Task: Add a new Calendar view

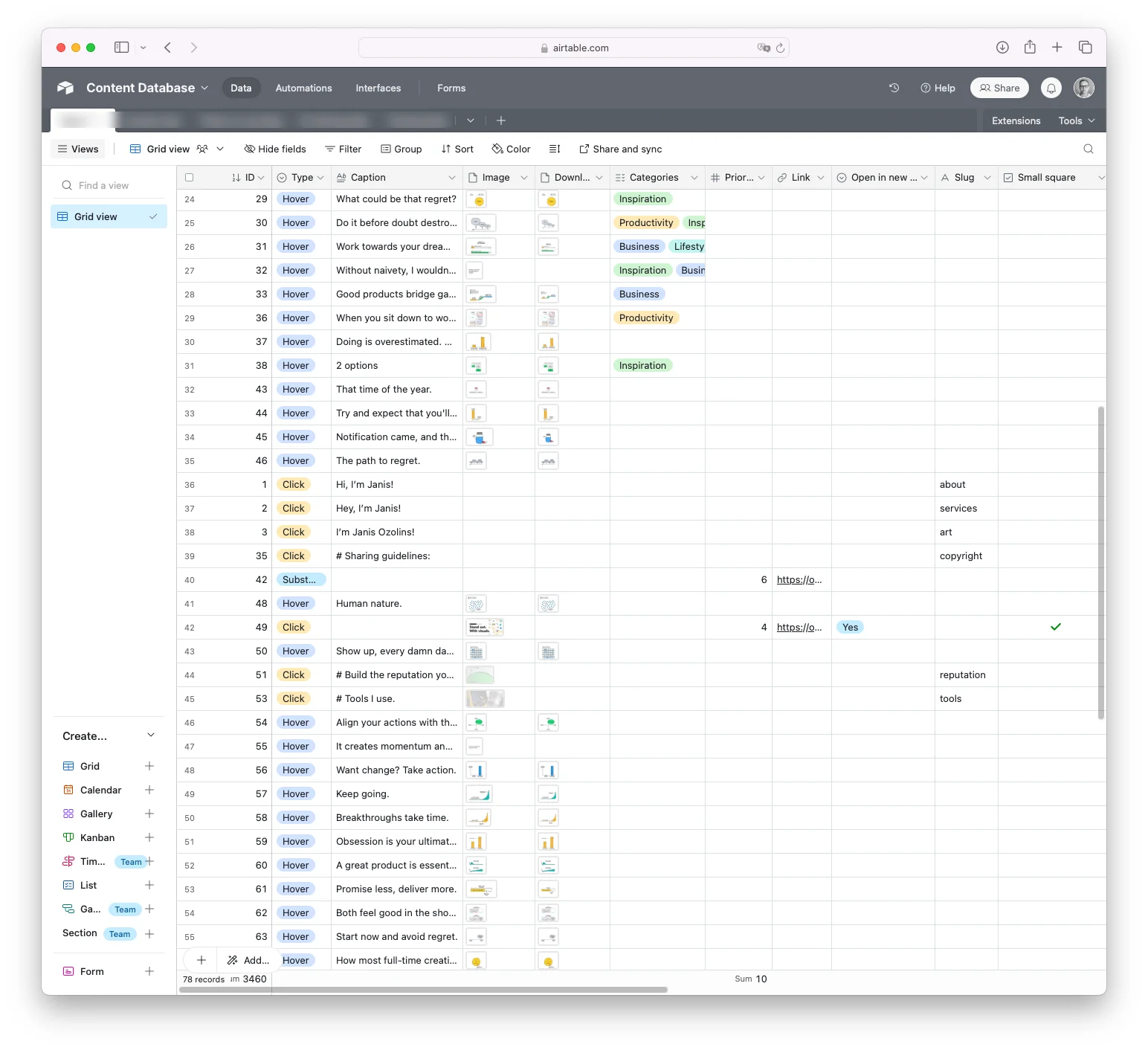Action: pos(149,790)
